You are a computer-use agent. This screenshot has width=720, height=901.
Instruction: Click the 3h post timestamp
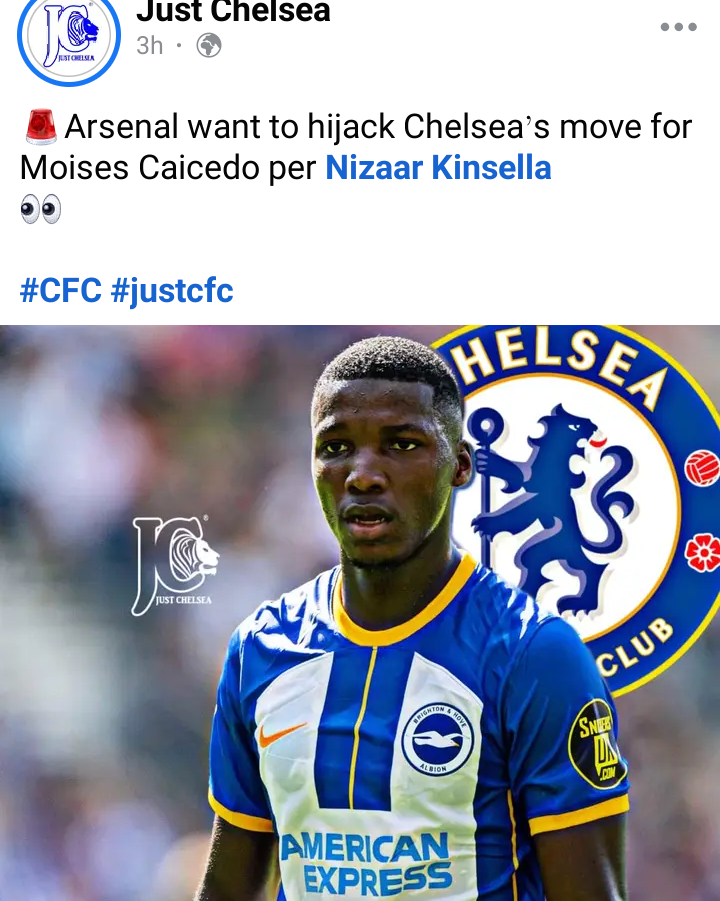(x=149, y=45)
